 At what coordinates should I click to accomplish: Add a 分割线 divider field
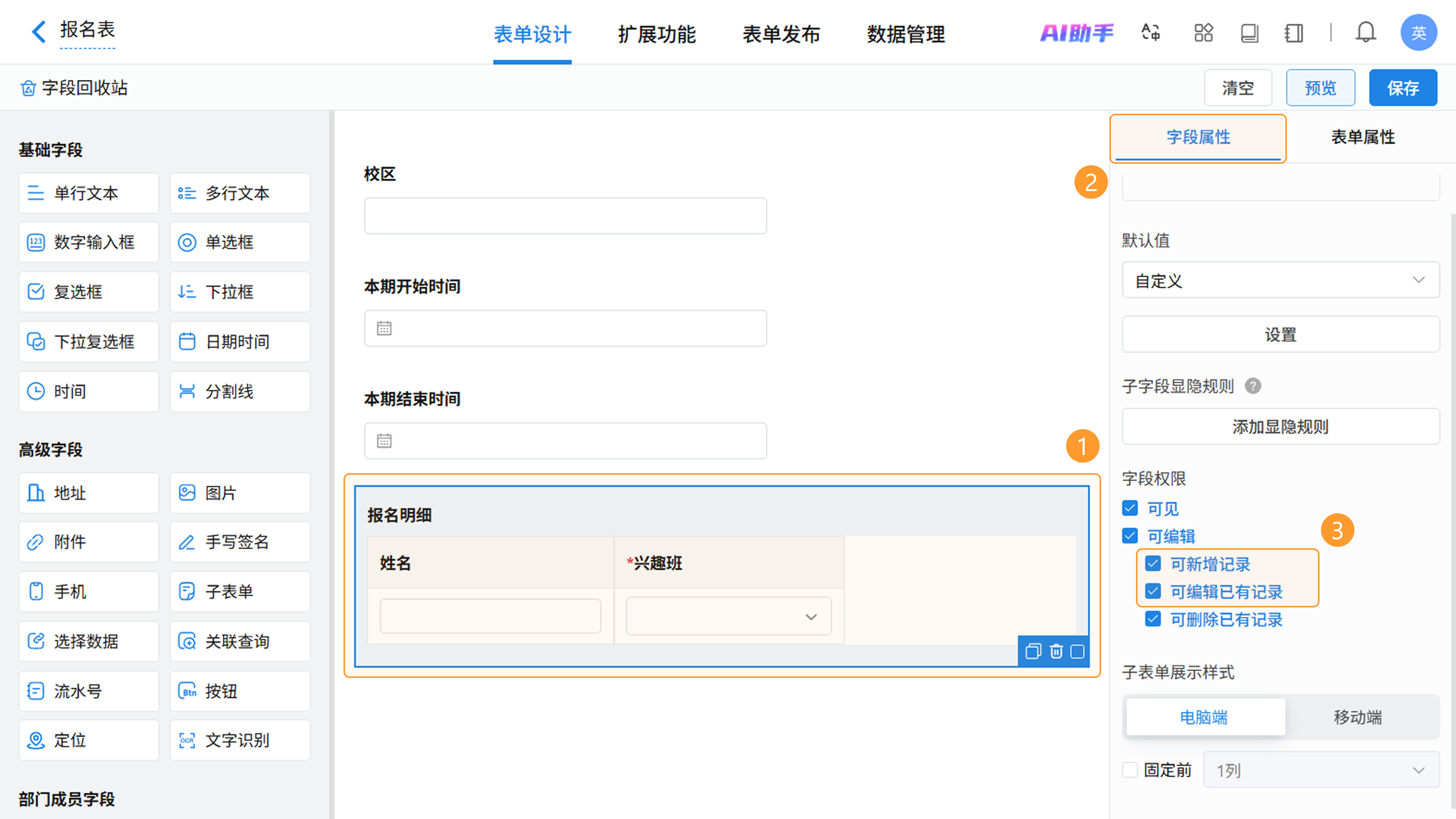(240, 392)
